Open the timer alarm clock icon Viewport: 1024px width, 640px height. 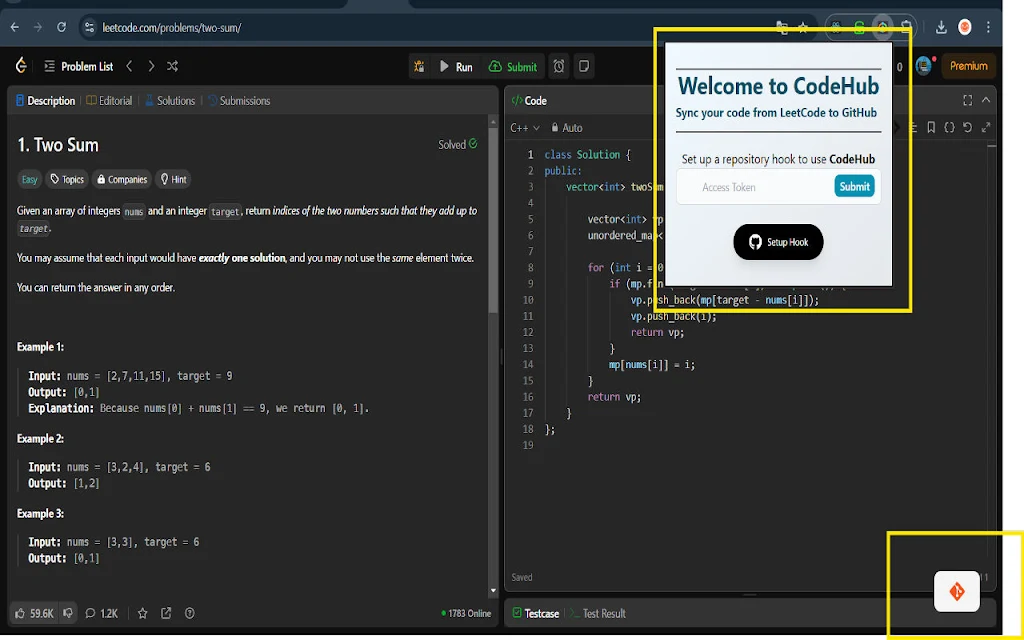pyautogui.click(x=559, y=66)
